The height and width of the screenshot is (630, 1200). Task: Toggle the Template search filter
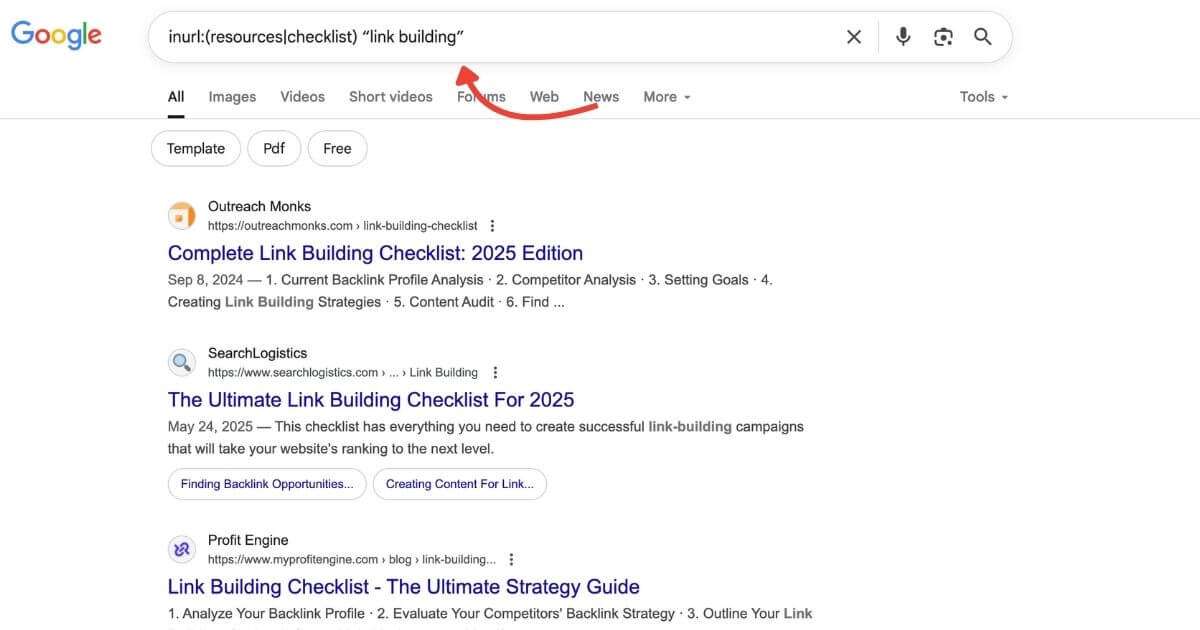(195, 148)
